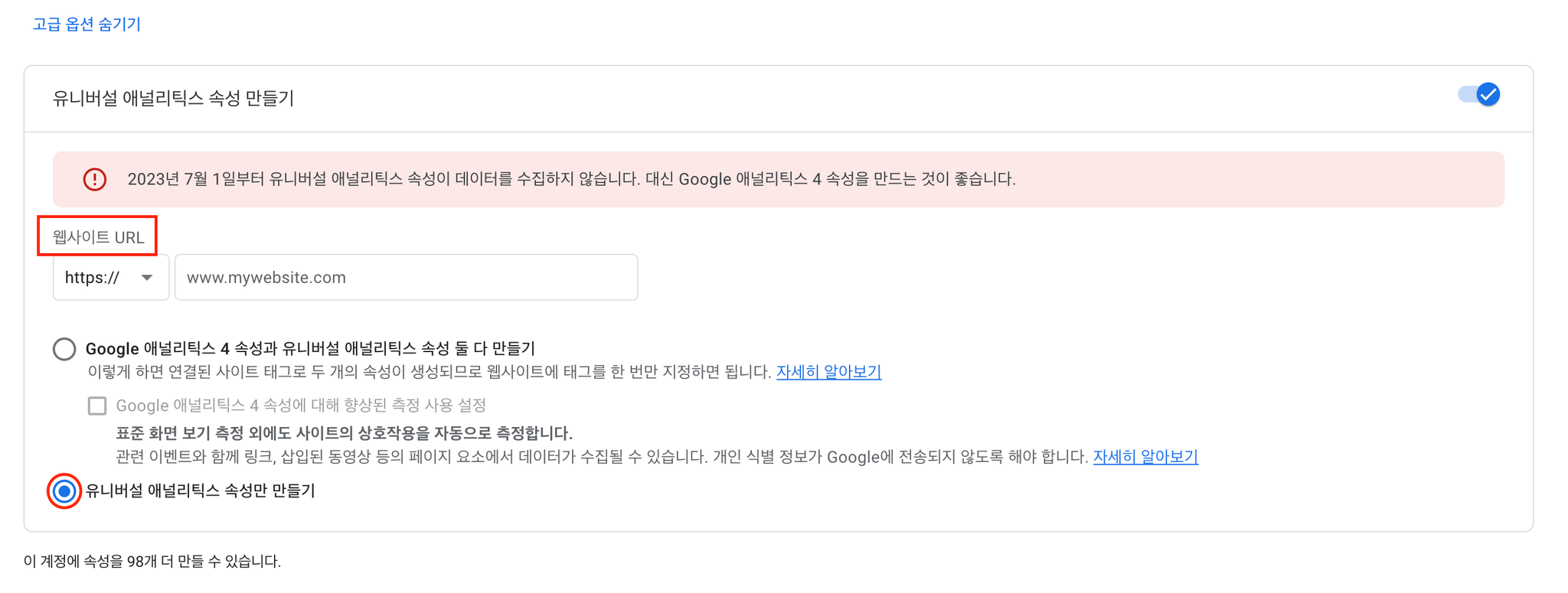Click the 2023년 7월 1일 deprecation warning message

click(x=571, y=179)
